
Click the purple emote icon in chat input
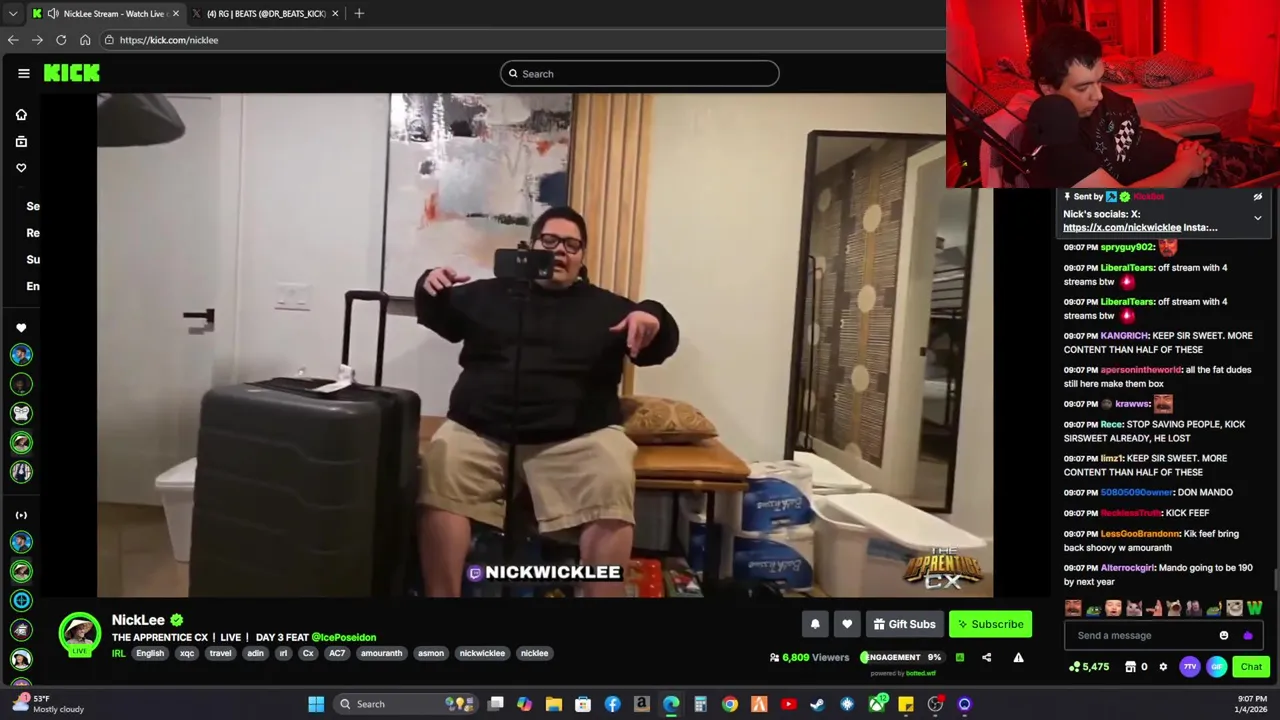tap(1247, 635)
